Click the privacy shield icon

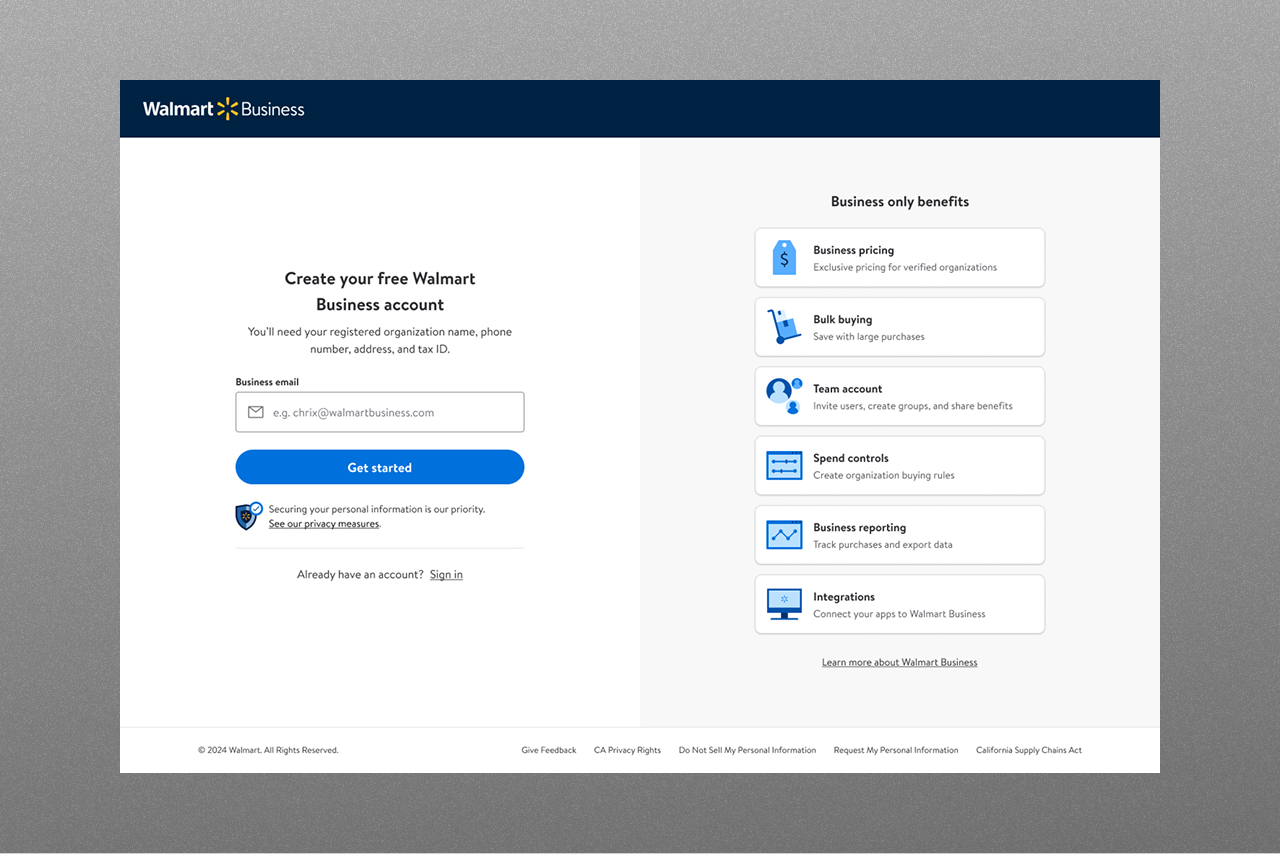(247, 516)
